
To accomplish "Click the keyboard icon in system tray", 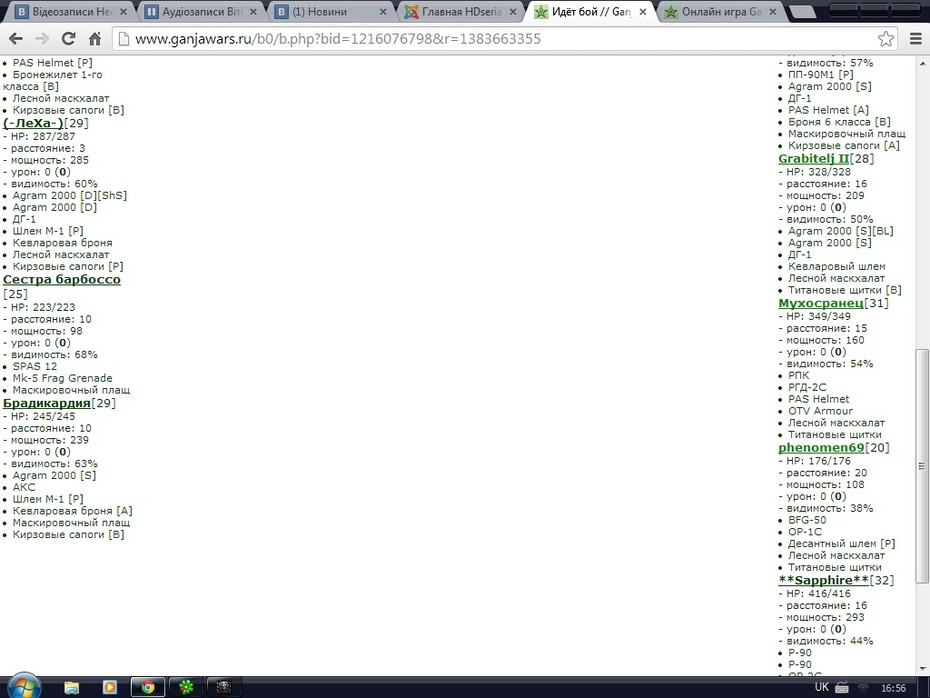I will (x=842, y=688).
